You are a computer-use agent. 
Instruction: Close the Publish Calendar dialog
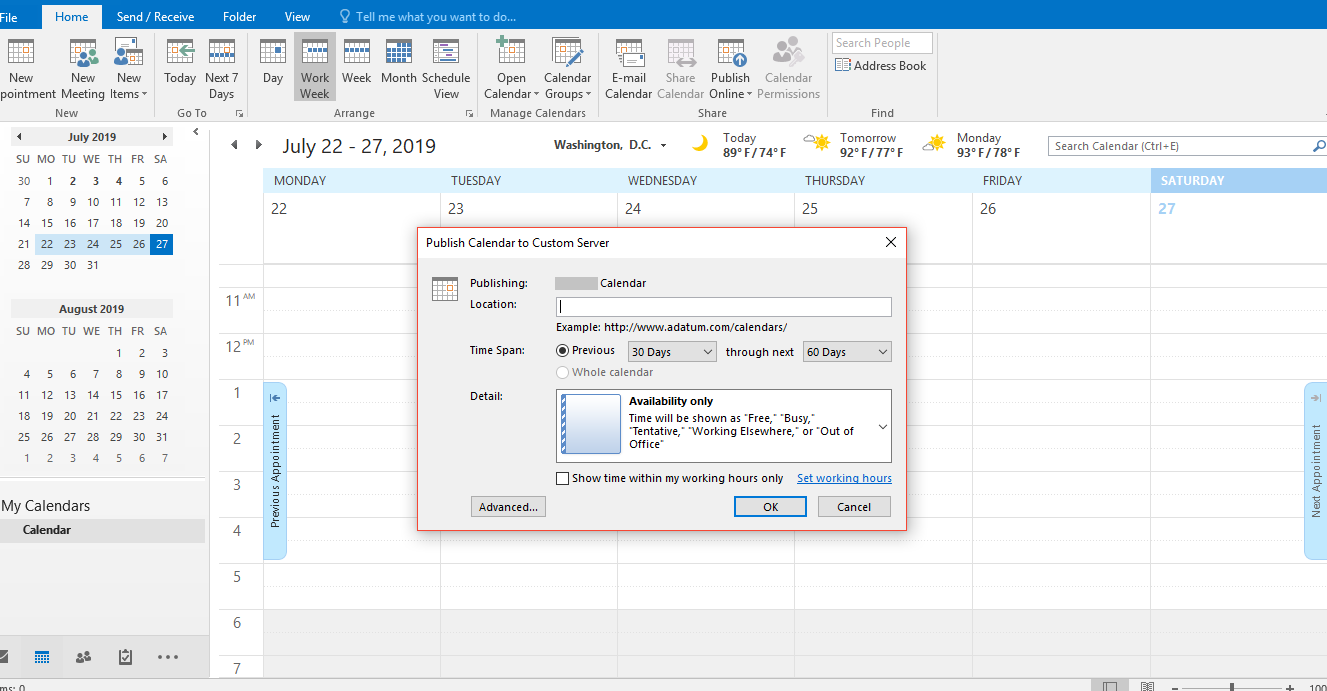890,242
